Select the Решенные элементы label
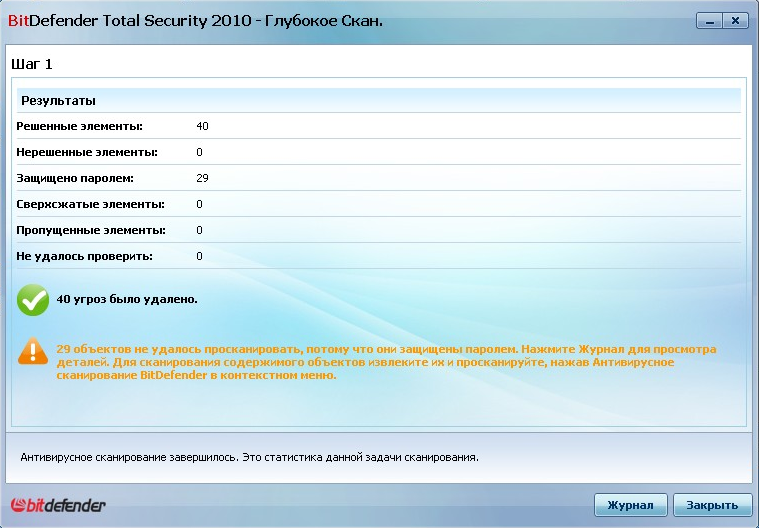Image resolution: width=759 pixels, height=528 pixels. [x=79, y=126]
